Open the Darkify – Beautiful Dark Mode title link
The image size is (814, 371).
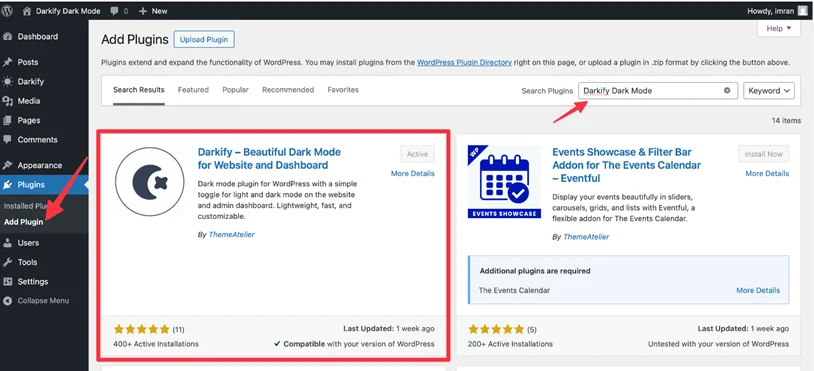tap(269, 159)
